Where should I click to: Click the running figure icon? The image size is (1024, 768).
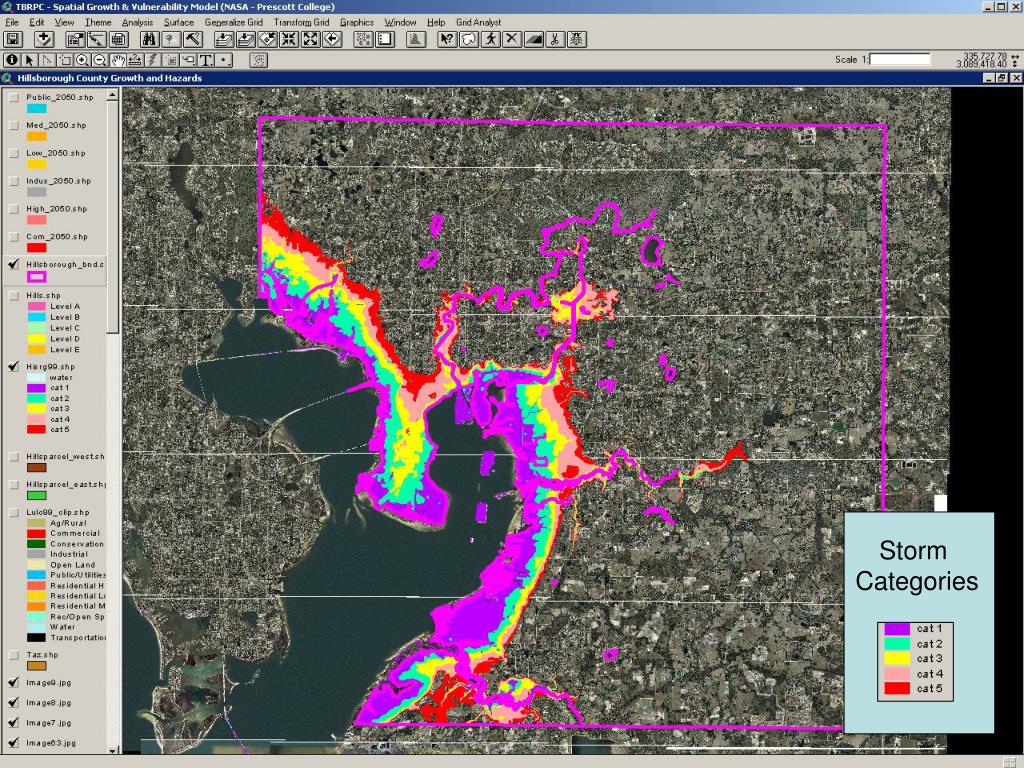(x=490, y=40)
